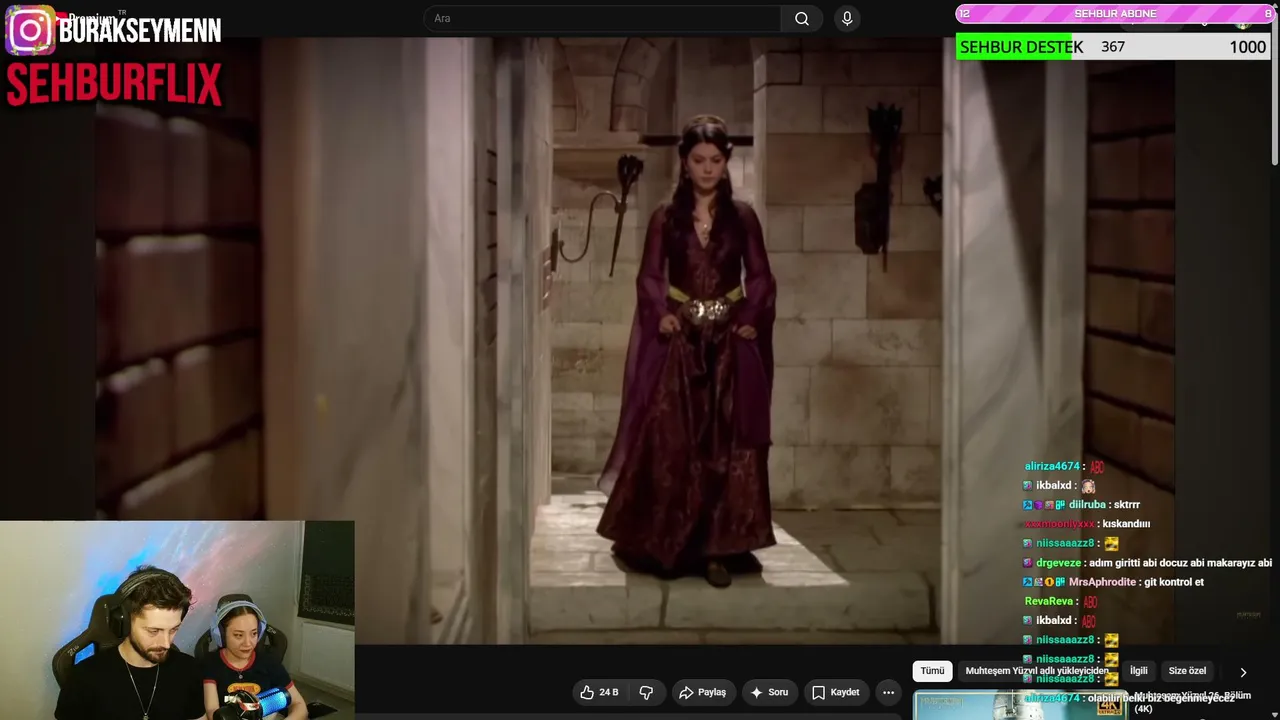1280x720 pixels.
Task: Share the video via Paylaş
Action: coord(702,692)
